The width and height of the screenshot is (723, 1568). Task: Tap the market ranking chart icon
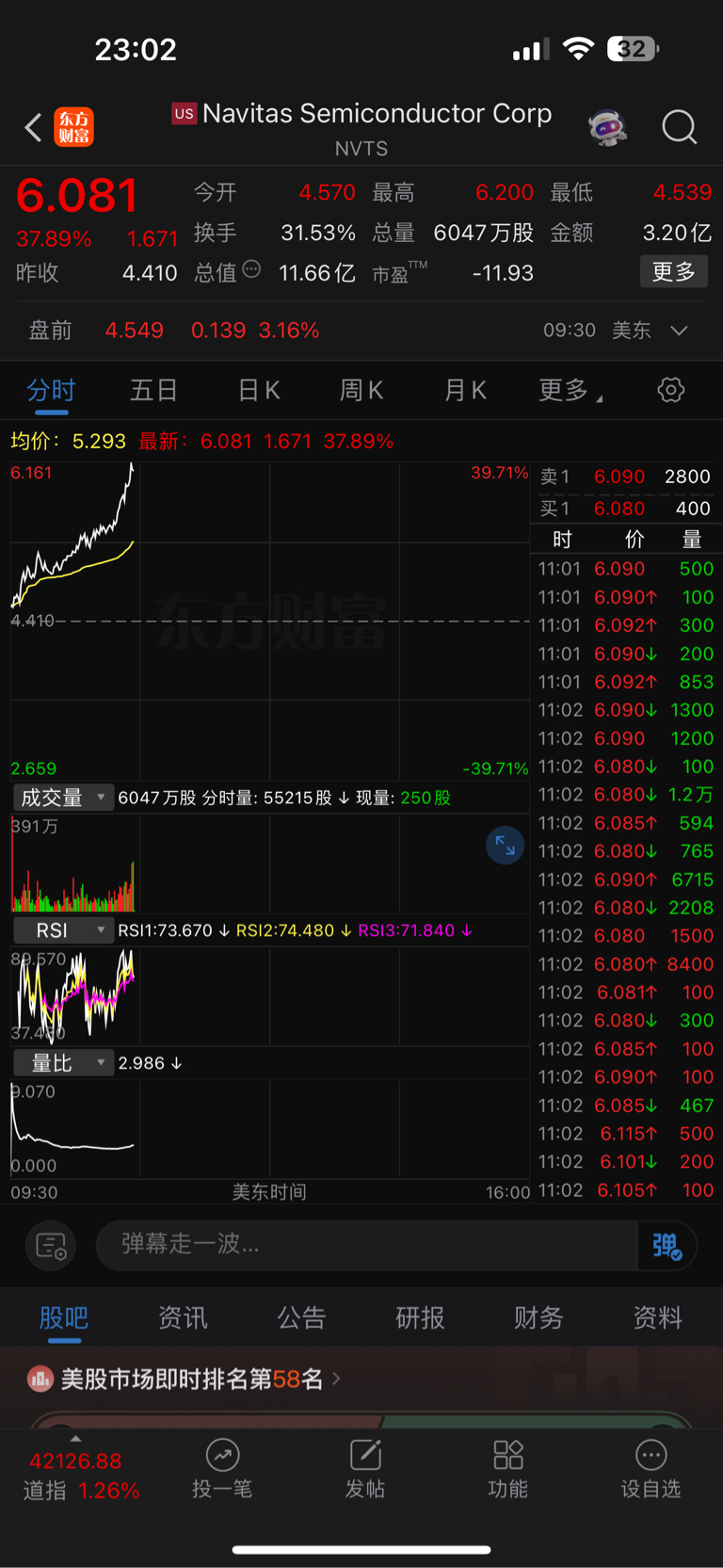[x=40, y=1380]
